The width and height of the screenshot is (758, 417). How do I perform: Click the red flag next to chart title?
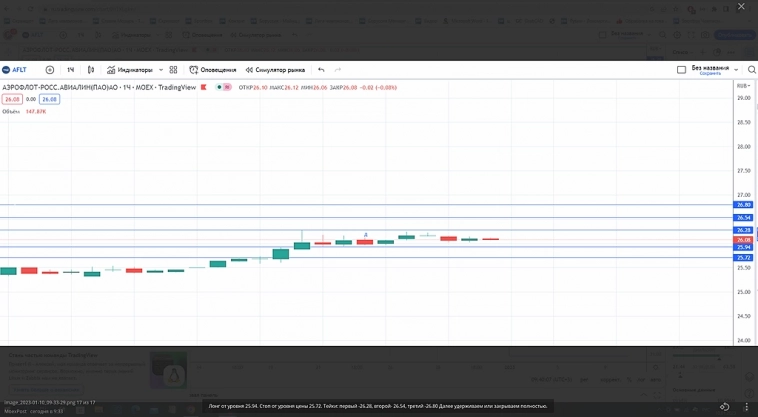204,87
